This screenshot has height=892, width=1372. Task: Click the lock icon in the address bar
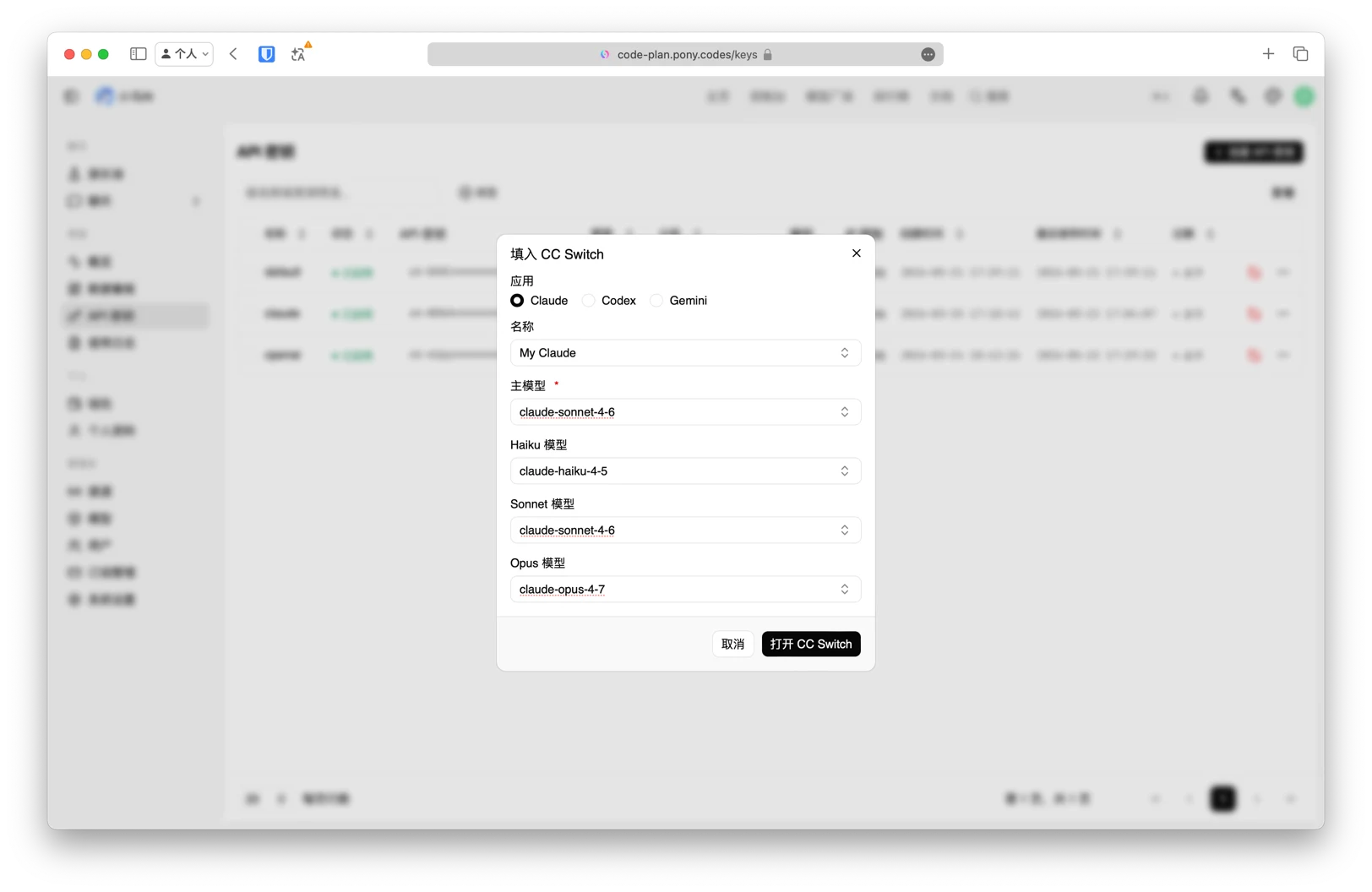click(x=768, y=54)
